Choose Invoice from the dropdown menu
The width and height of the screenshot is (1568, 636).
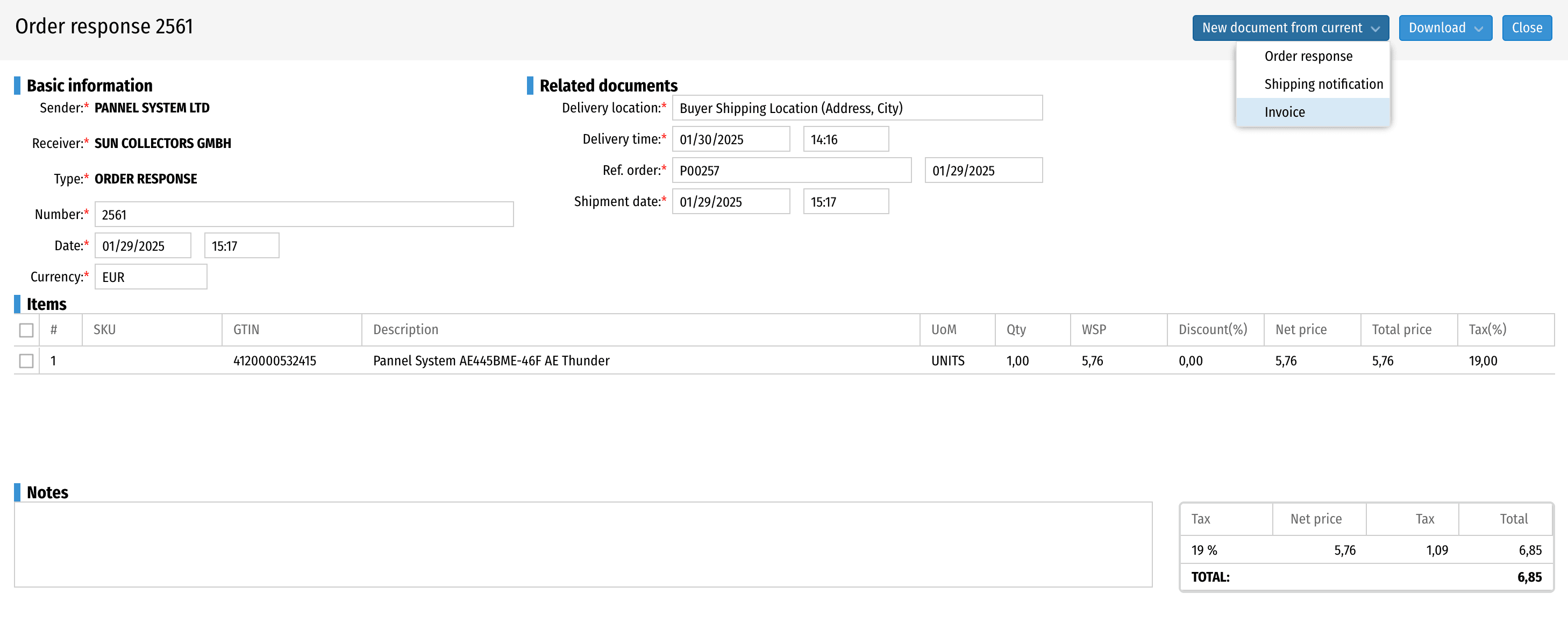[1313, 112]
